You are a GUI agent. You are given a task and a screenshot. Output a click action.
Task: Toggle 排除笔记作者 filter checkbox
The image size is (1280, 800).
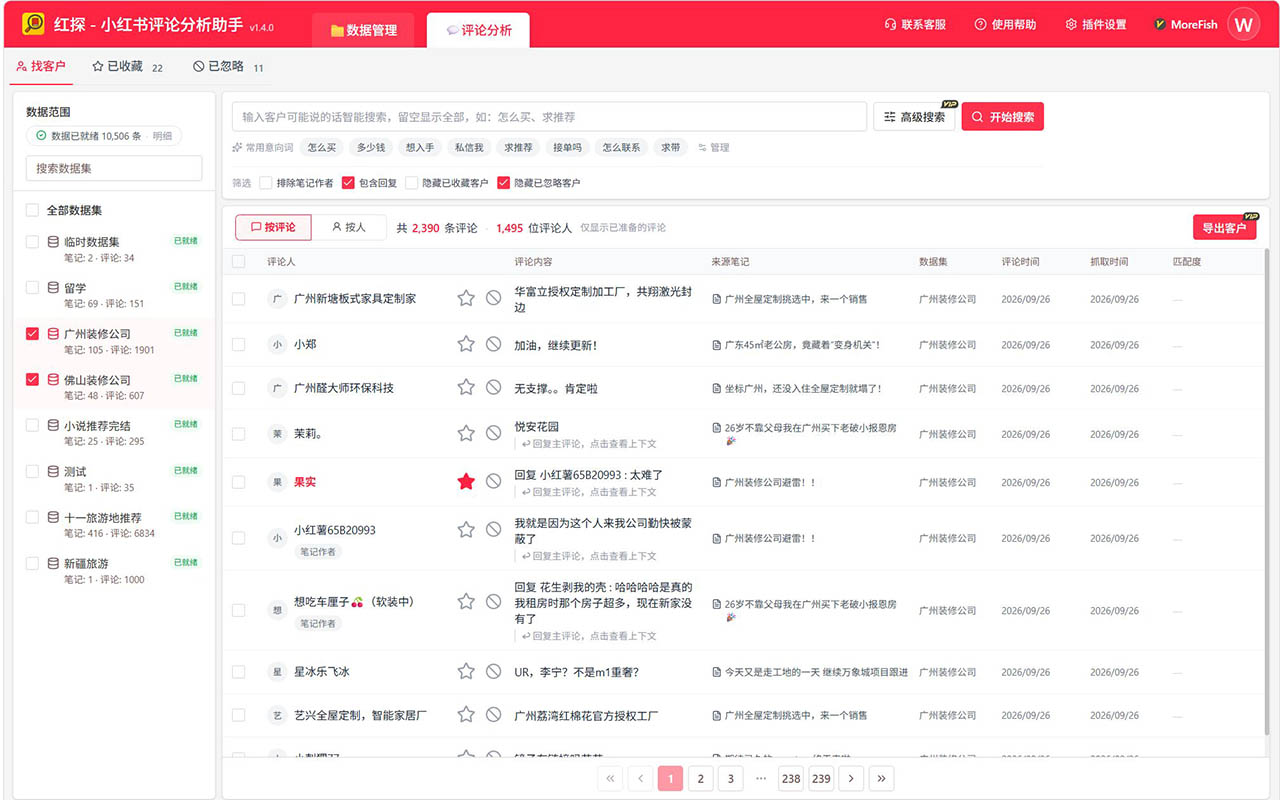[x=266, y=183]
